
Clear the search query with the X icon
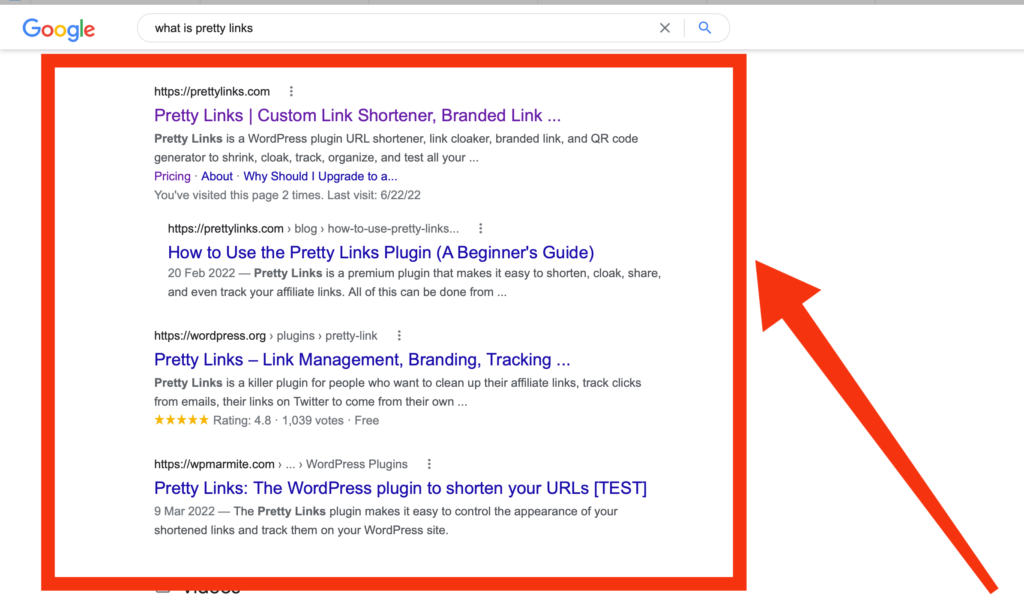click(665, 28)
